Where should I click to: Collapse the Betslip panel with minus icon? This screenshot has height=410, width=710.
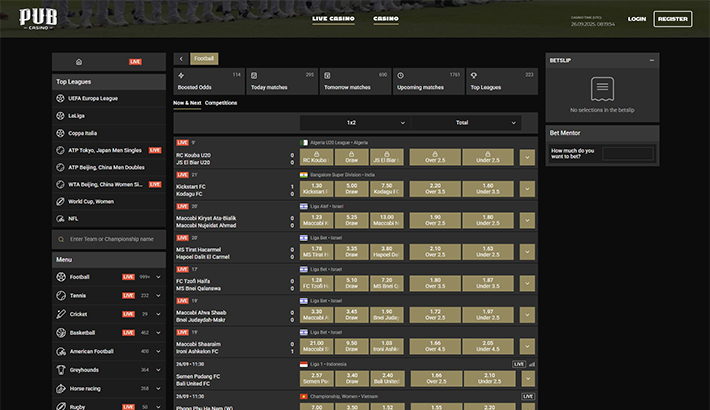(x=651, y=60)
